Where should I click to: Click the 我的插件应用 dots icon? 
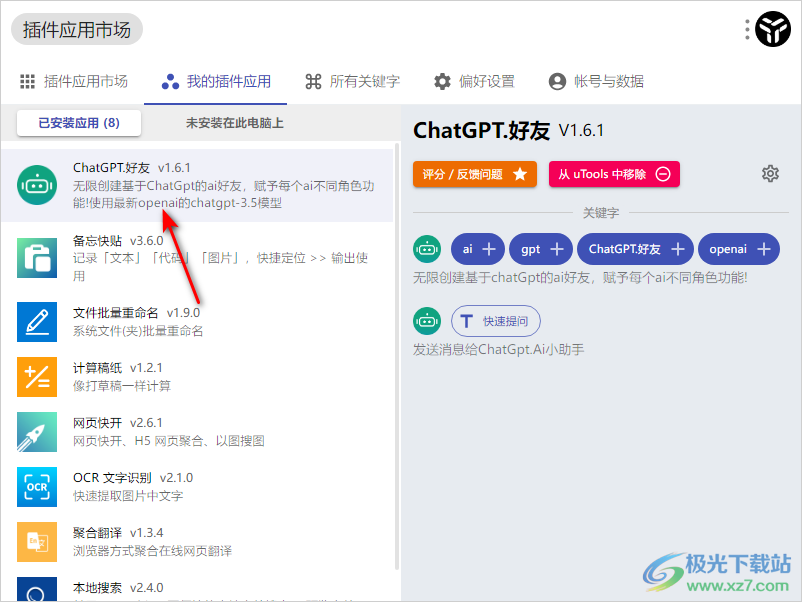point(170,81)
